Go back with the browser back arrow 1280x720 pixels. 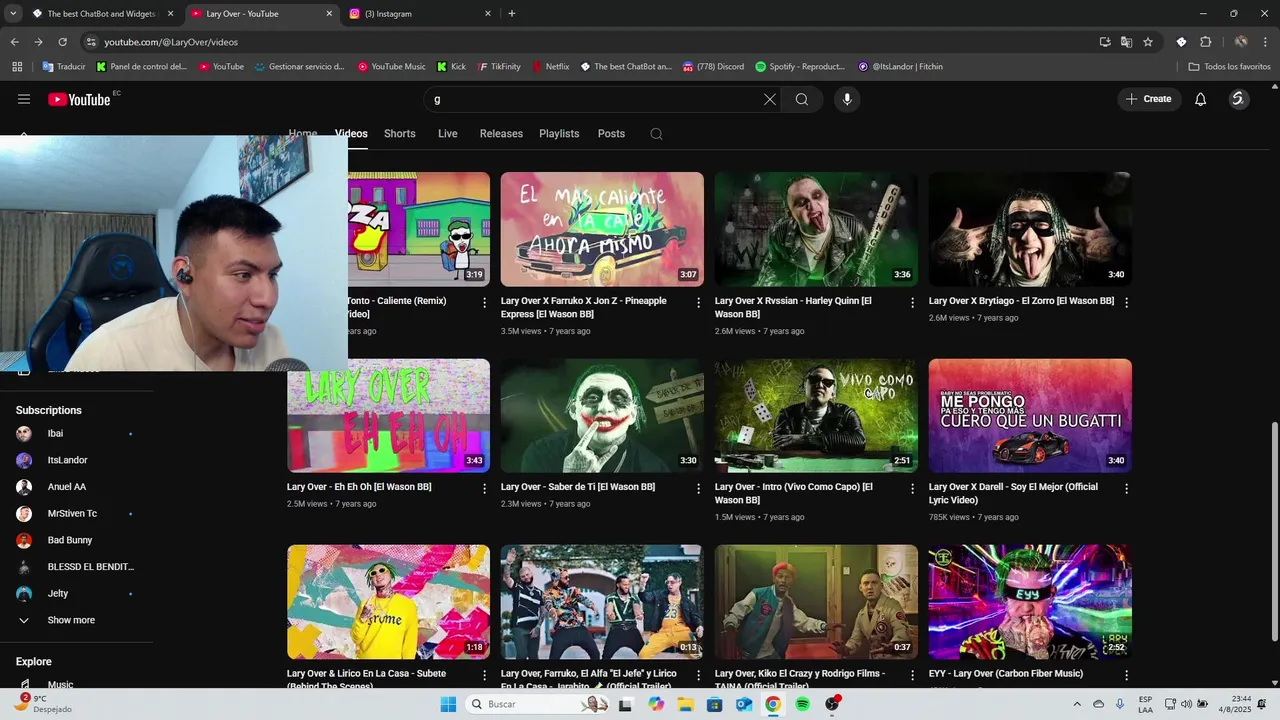(14, 42)
